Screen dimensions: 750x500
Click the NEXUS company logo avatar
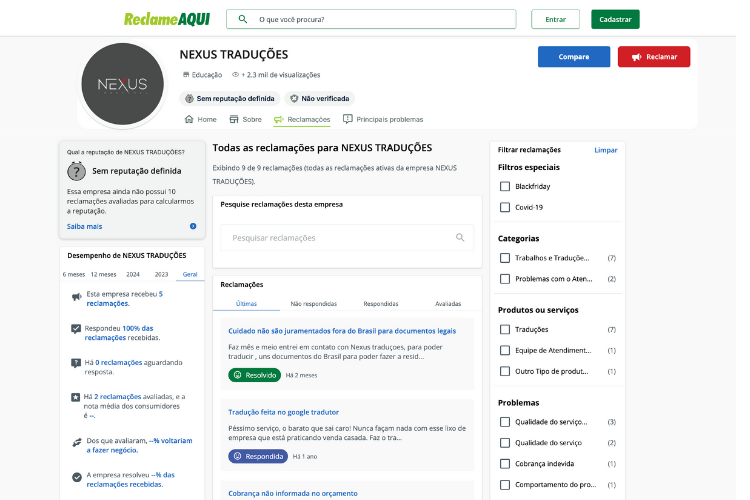coord(122,84)
